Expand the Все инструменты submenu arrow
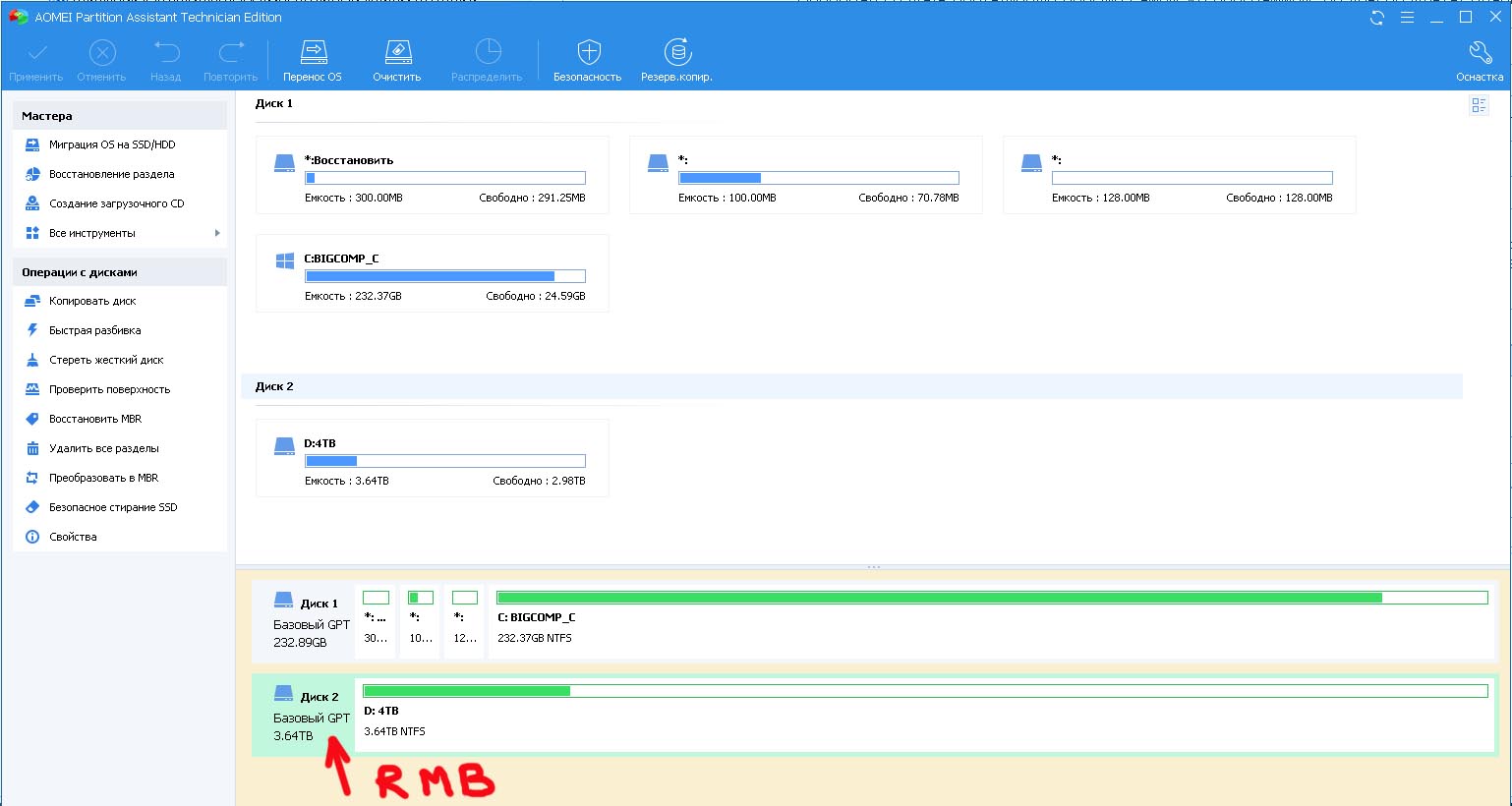The height and width of the screenshot is (806, 1512). (217, 233)
